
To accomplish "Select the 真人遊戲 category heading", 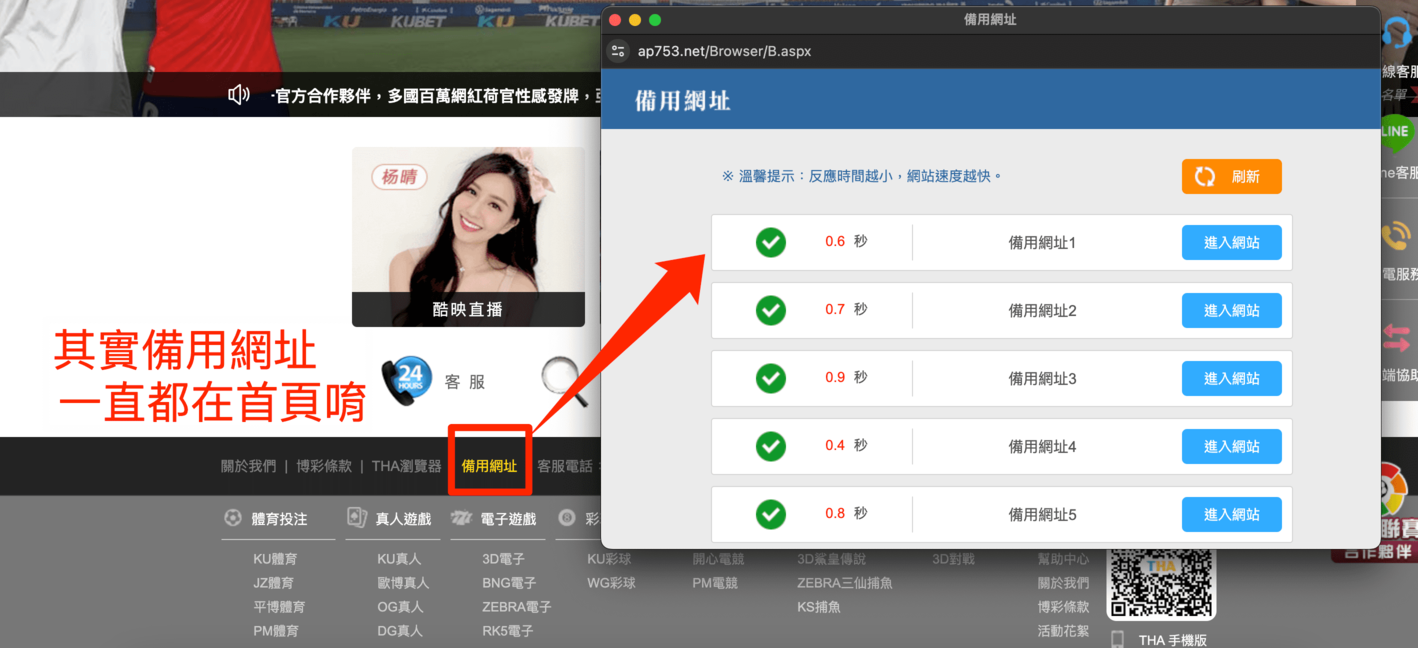I will [403, 519].
